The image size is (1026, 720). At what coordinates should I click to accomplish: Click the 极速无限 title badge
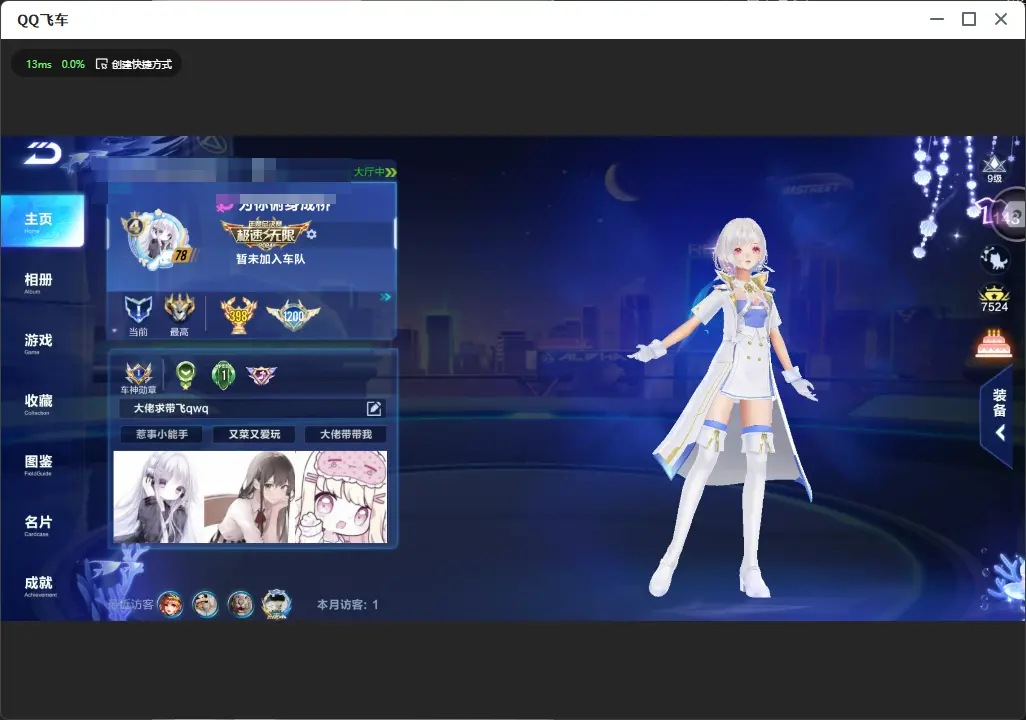(x=264, y=234)
